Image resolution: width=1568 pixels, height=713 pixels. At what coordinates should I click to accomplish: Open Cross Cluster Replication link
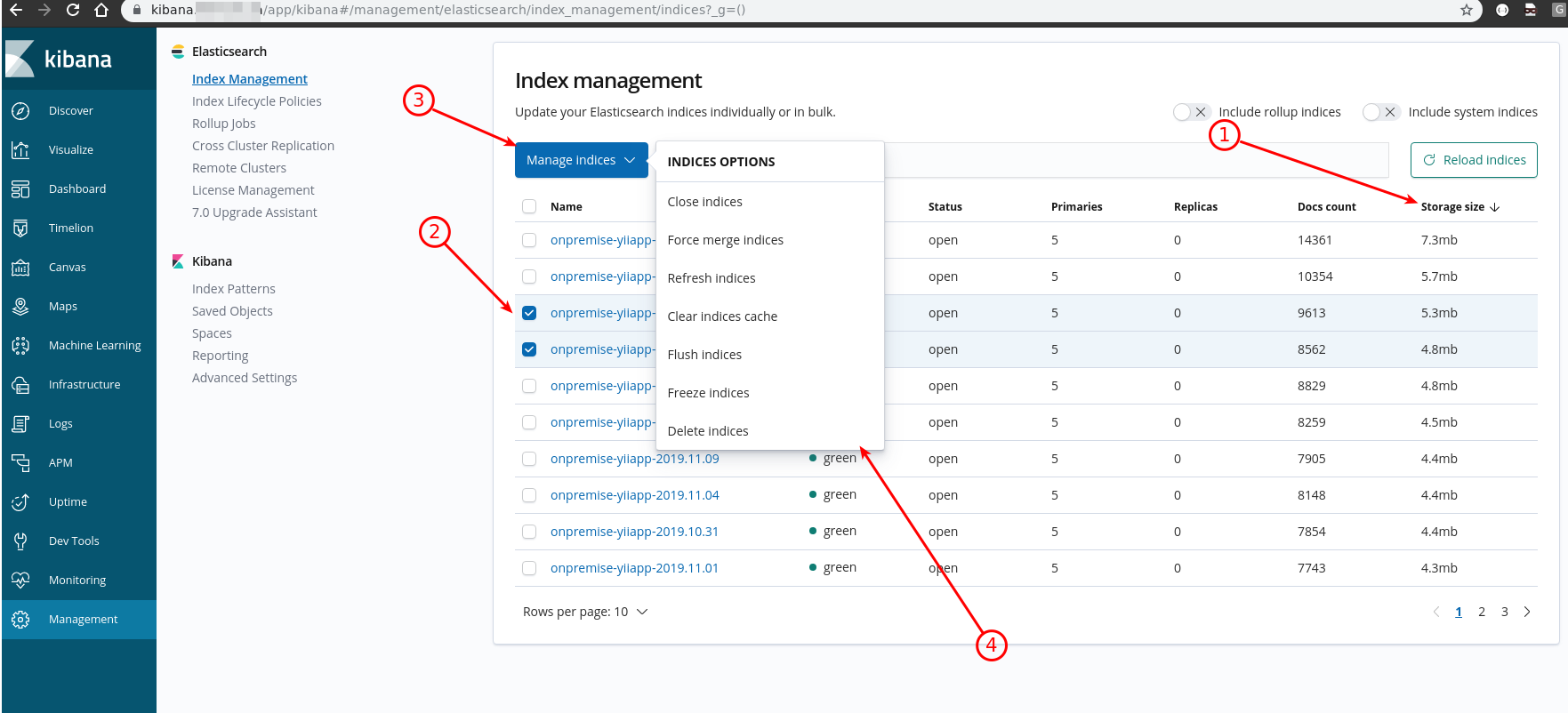click(x=263, y=146)
